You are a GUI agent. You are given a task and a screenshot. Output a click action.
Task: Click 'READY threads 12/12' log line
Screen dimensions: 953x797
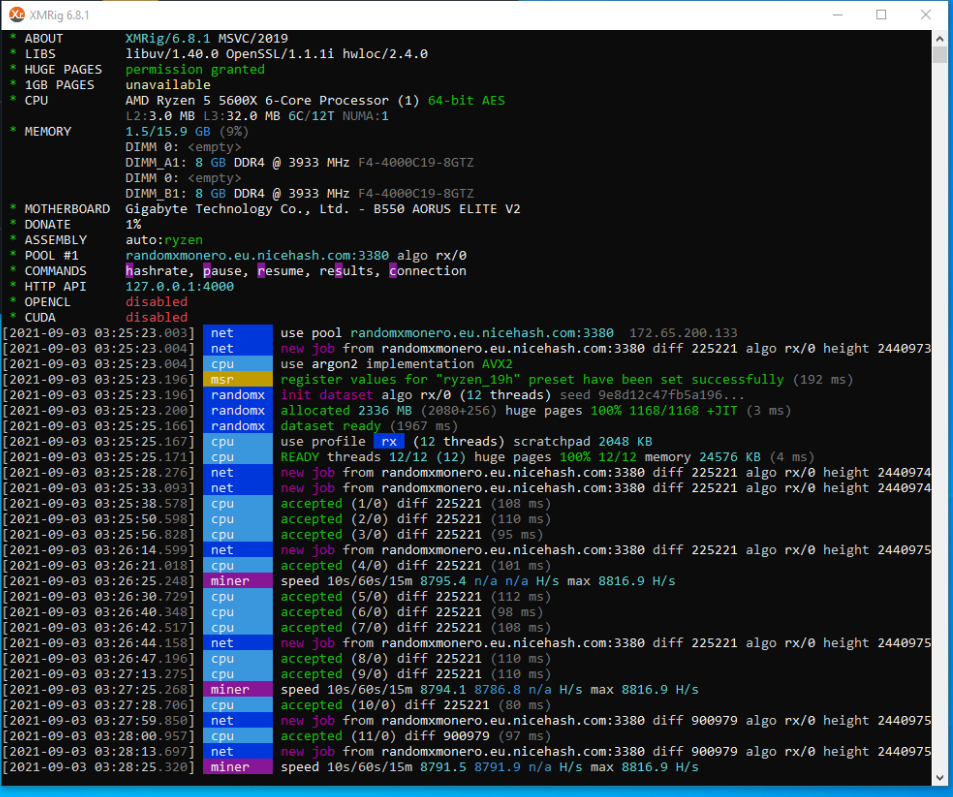547,457
